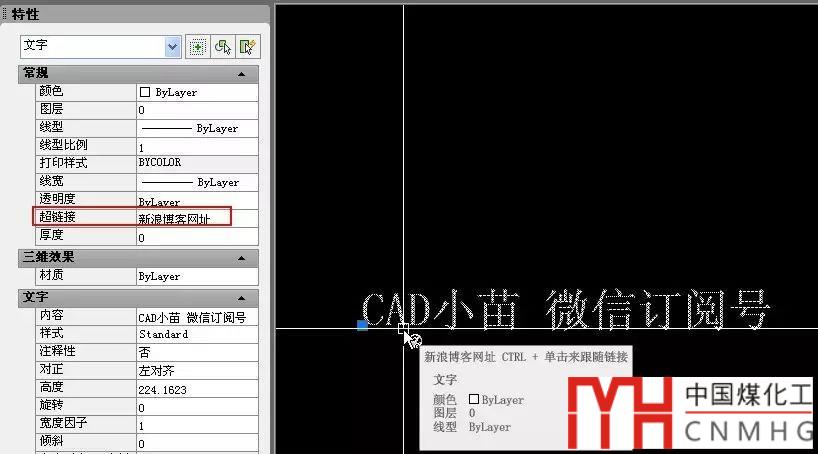Image resolution: width=818 pixels, height=454 pixels.
Task: Edit the 倾斜 value field
Action: (x=197, y=443)
